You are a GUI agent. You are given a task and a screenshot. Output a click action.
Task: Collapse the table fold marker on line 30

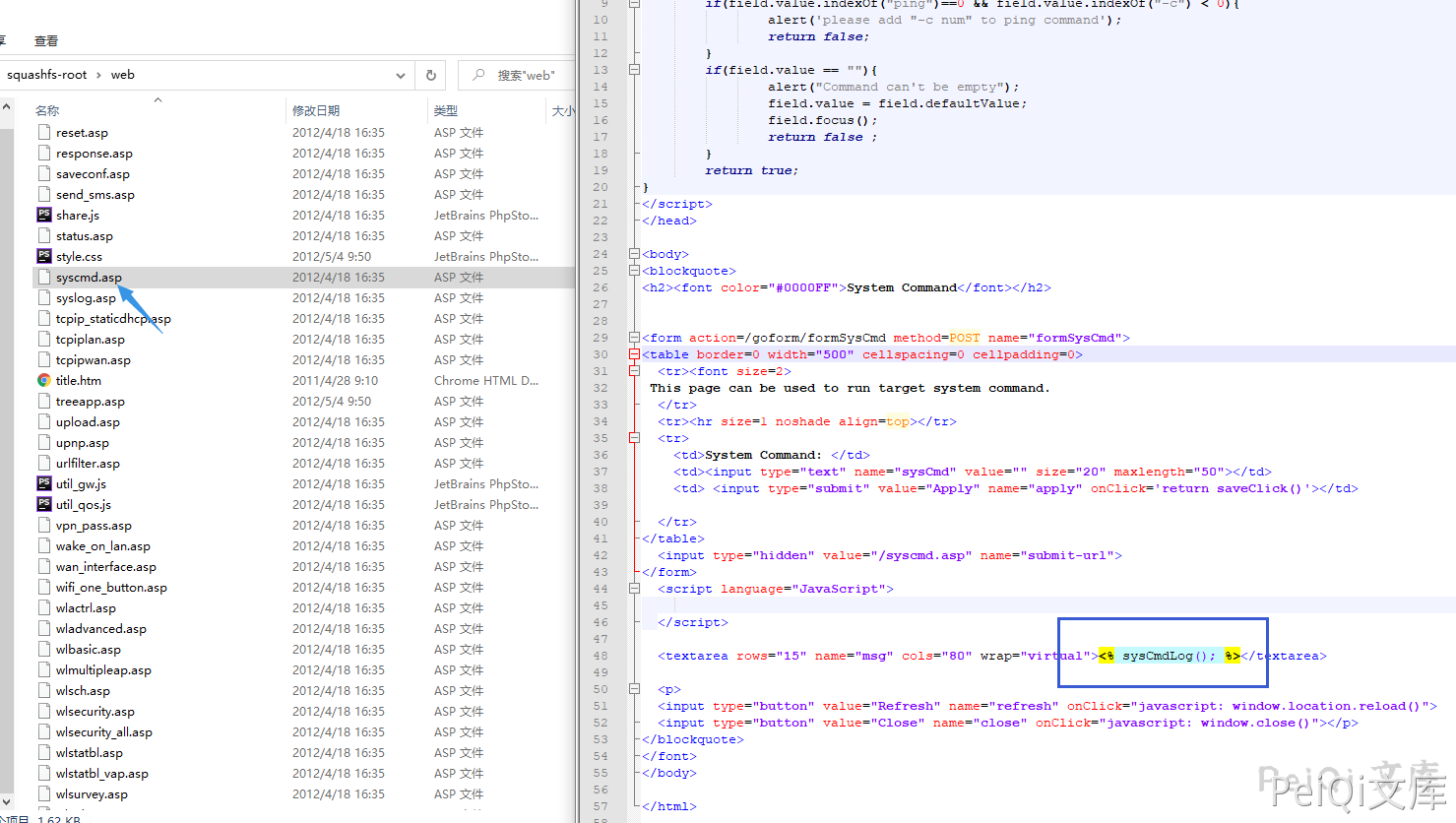pyautogui.click(x=634, y=354)
